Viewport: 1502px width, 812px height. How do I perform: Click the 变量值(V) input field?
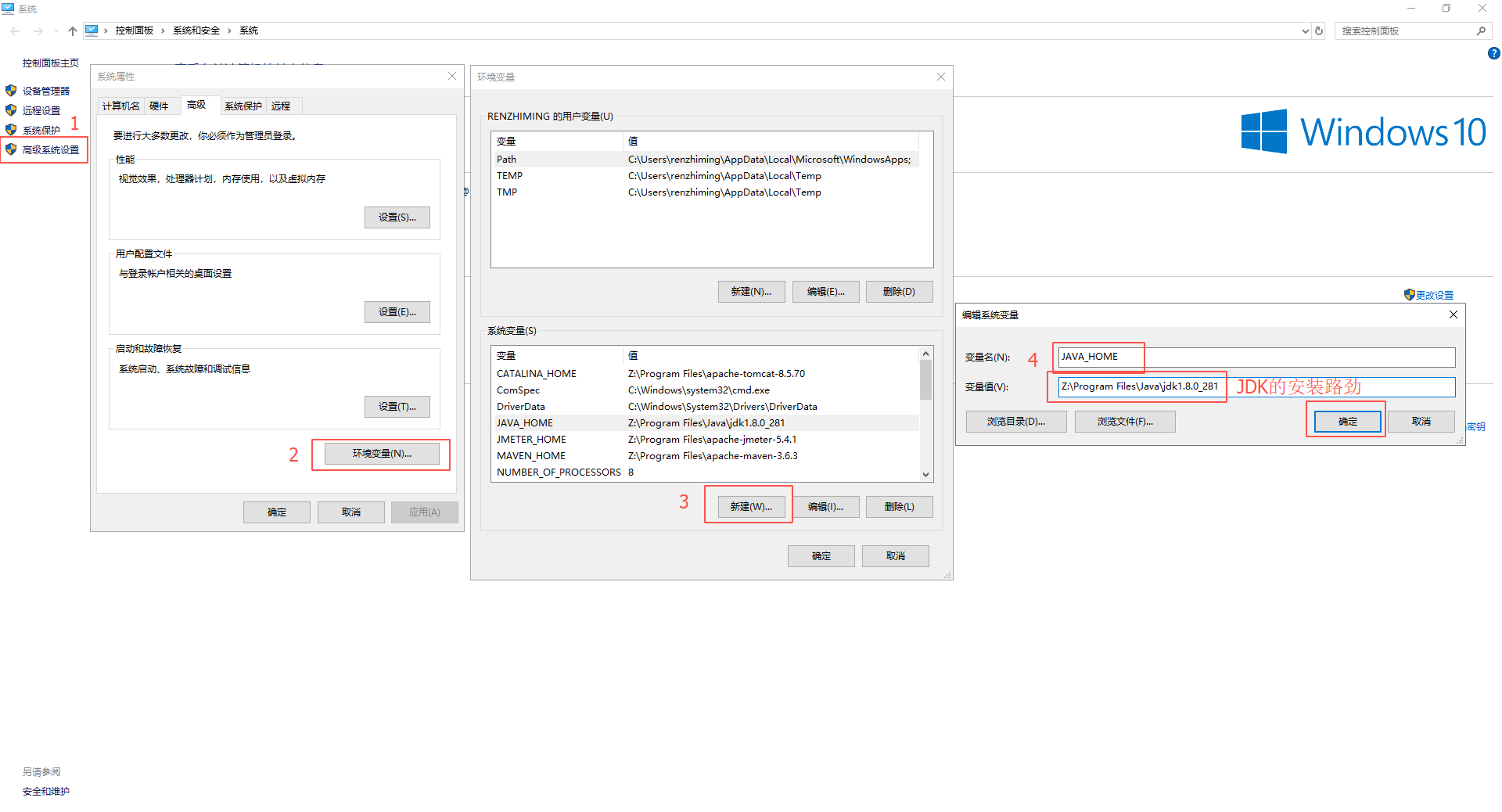coord(1256,386)
